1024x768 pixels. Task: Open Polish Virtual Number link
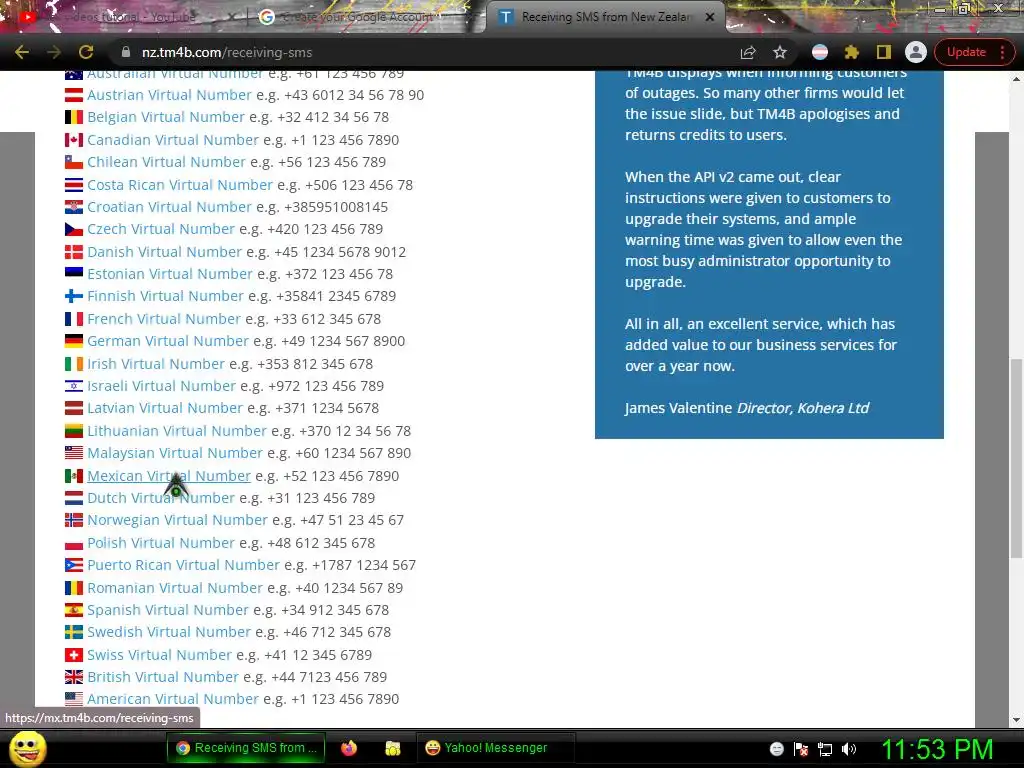(x=161, y=543)
